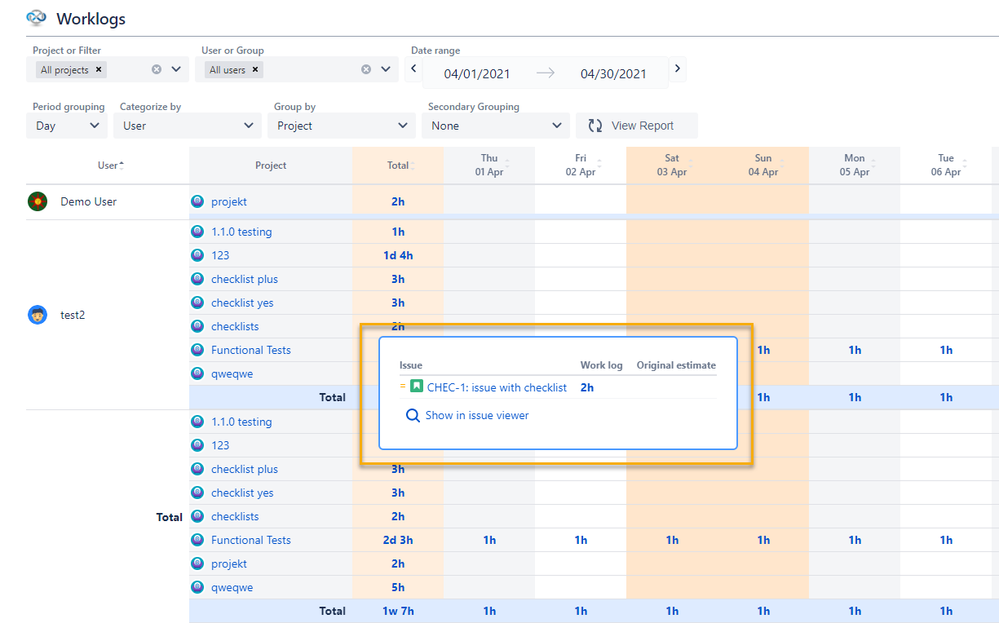Click the Demo User avatar icon
The height and width of the screenshot is (623, 999).
click(x=38, y=202)
